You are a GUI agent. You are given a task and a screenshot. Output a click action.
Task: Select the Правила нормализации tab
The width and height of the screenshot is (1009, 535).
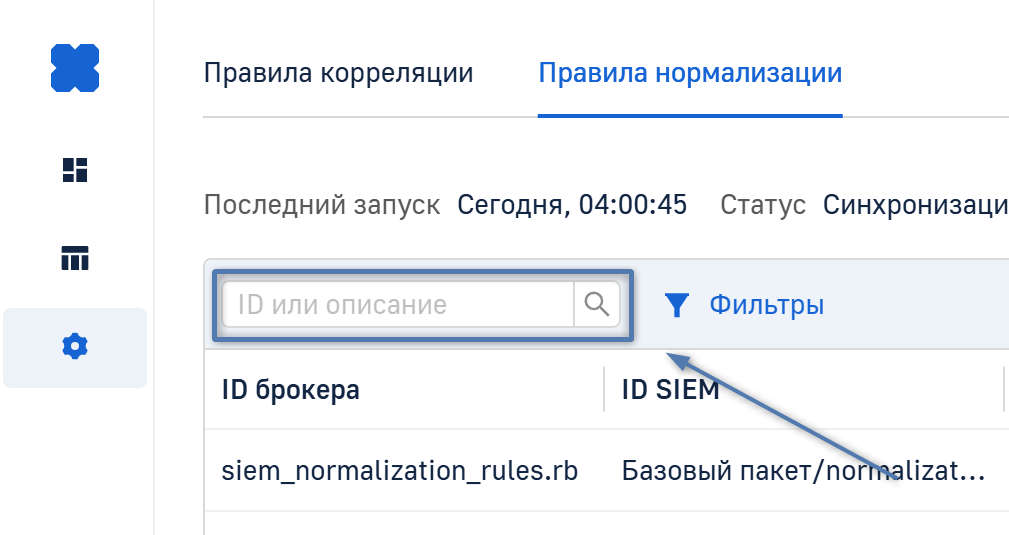pyautogui.click(x=690, y=73)
